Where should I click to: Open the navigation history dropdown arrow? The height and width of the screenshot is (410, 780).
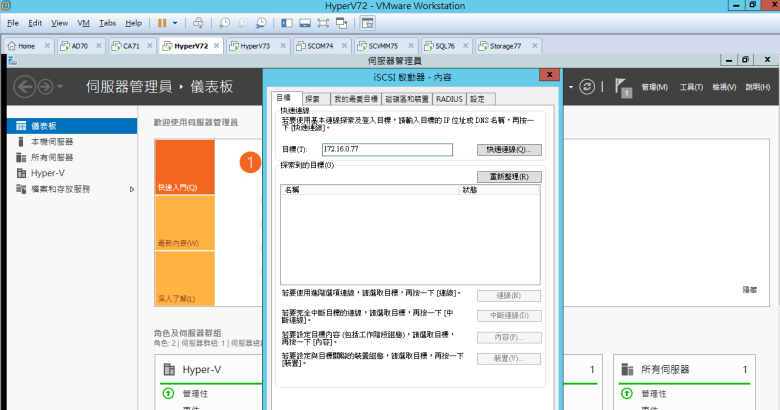coord(61,87)
